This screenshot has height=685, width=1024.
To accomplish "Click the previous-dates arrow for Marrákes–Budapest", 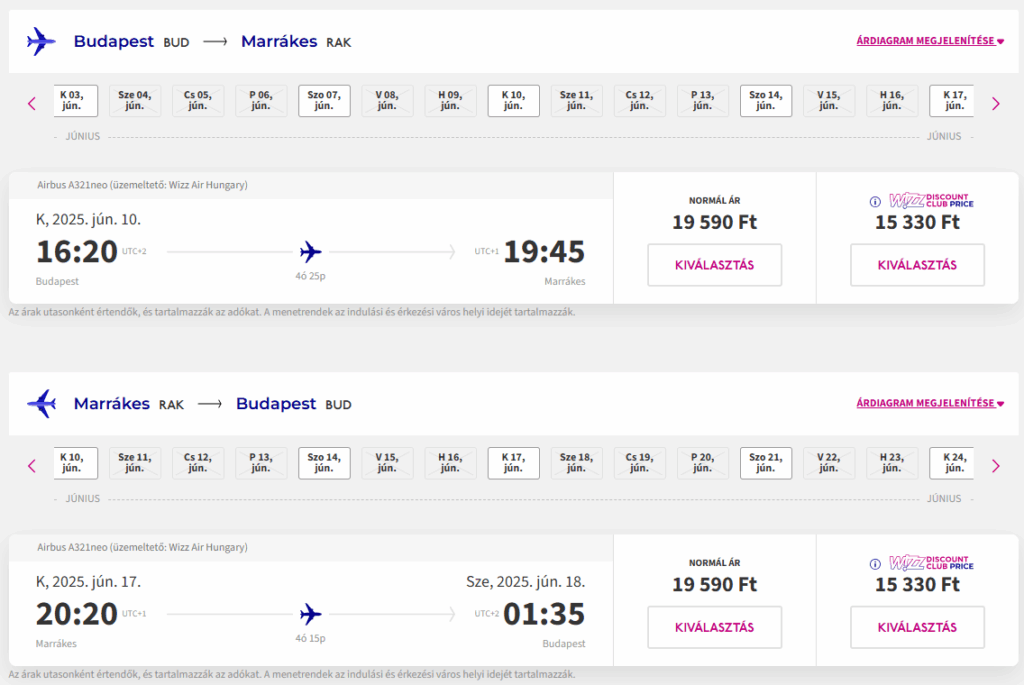I will [32, 466].
